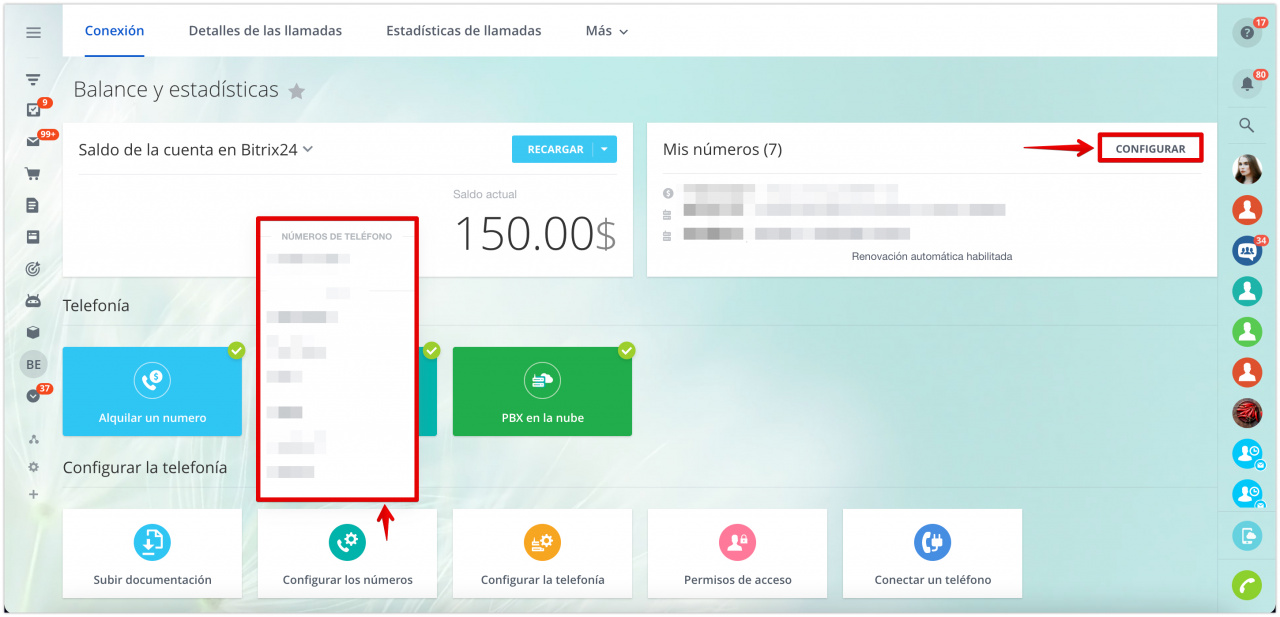Expand the Más dropdown tab

(607, 31)
